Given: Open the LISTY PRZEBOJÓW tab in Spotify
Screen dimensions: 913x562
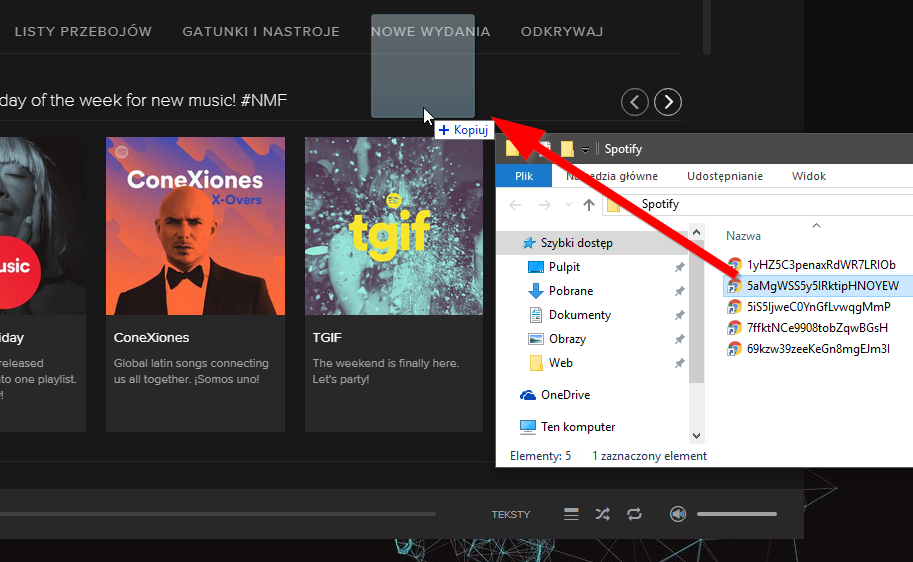Looking at the screenshot, I should click(x=83, y=31).
